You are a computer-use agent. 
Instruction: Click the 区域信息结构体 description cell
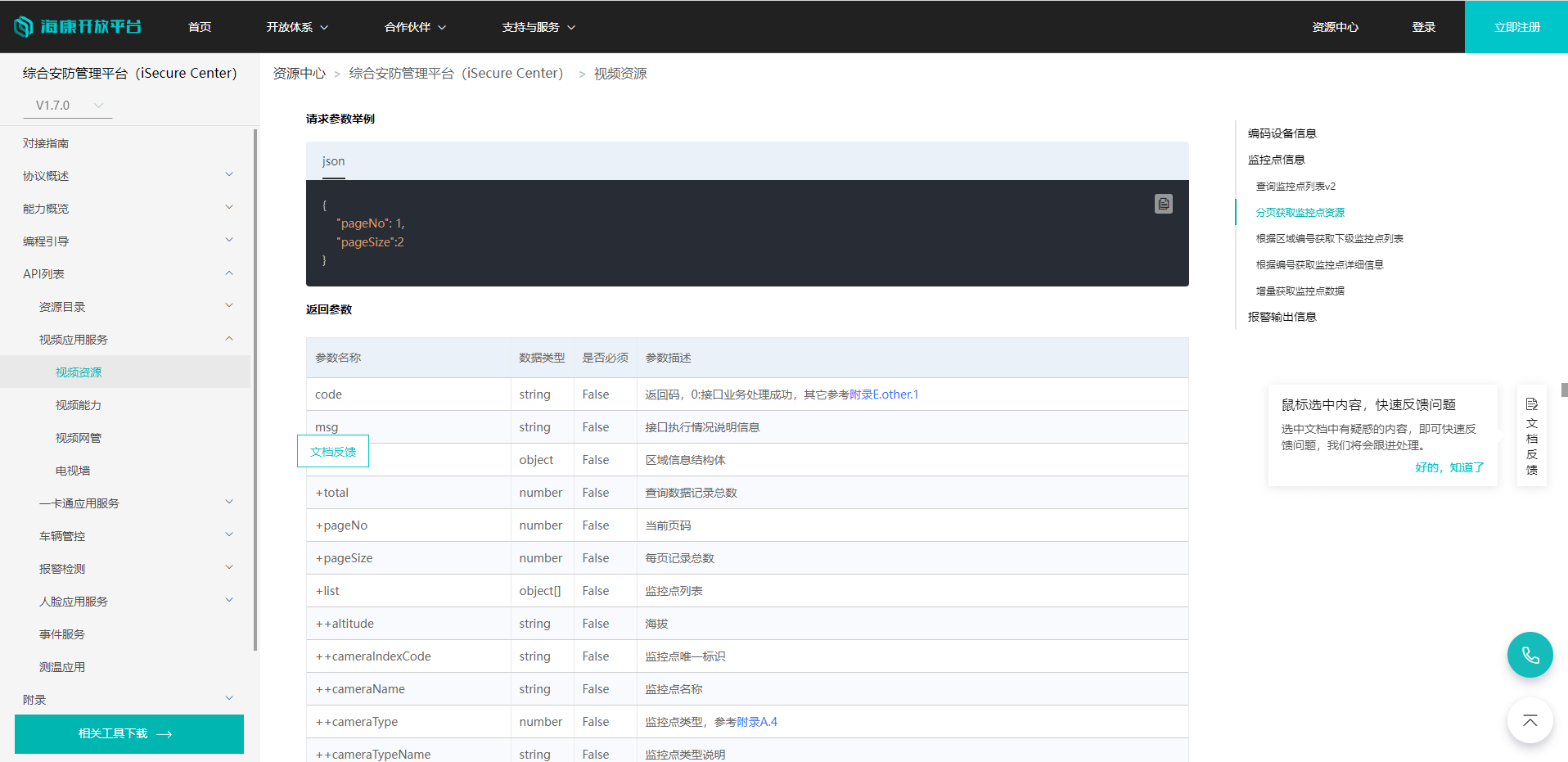coord(912,460)
